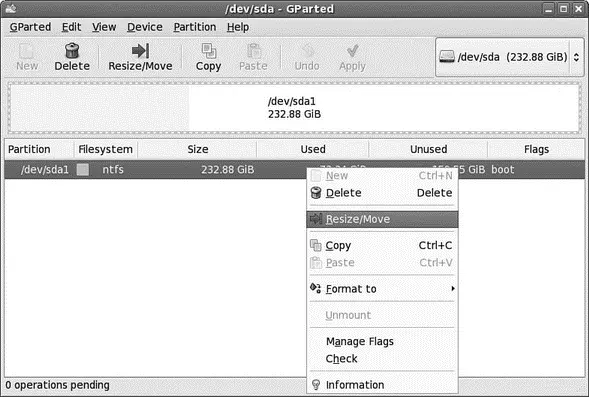
Task: Click the blank page icon beside New in context menu
Action: tap(316, 175)
